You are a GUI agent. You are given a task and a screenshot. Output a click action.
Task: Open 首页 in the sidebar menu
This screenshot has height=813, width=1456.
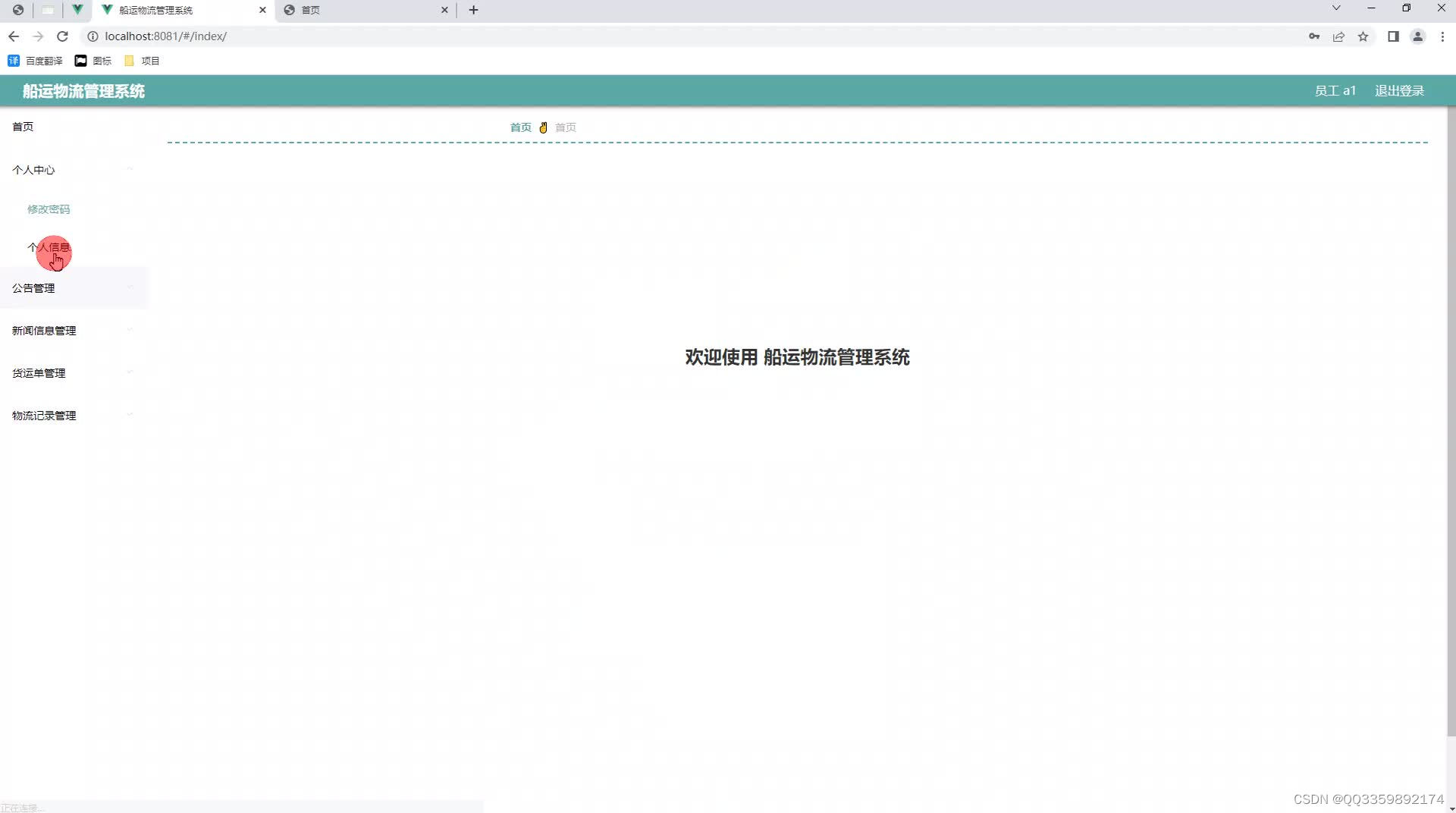click(74, 127)
